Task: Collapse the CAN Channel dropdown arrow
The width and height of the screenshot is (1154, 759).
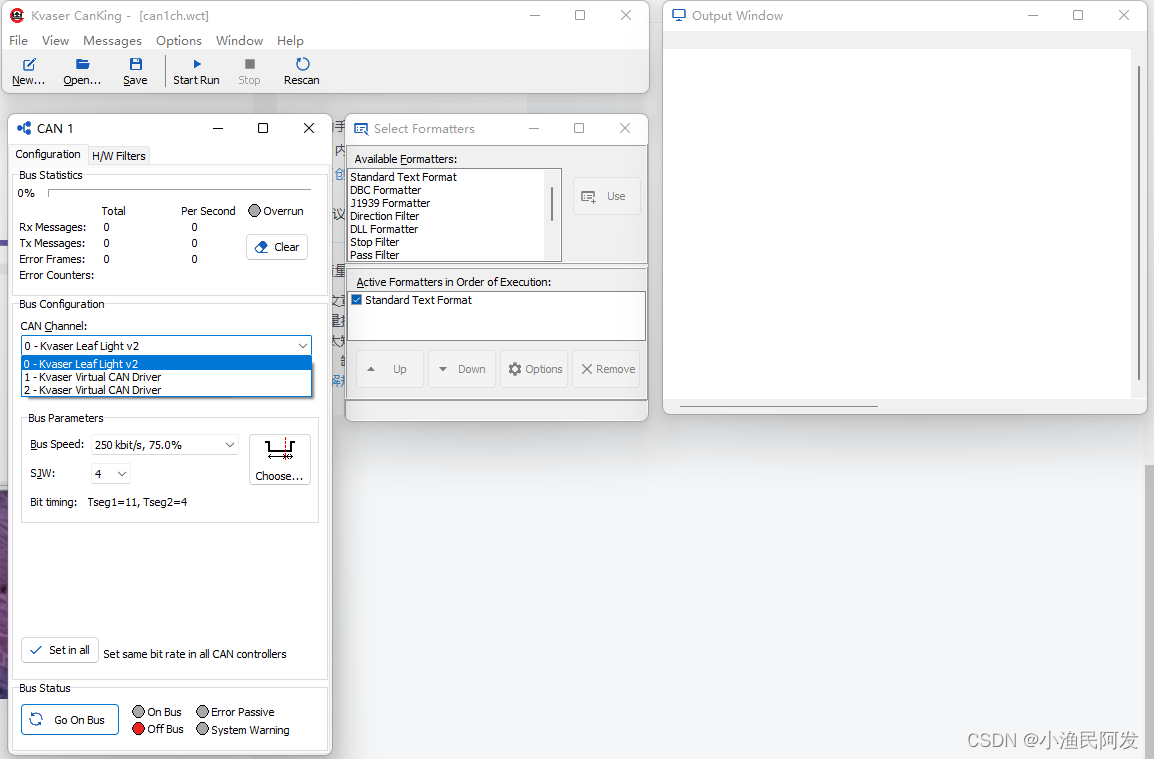Action: [302, 345]
